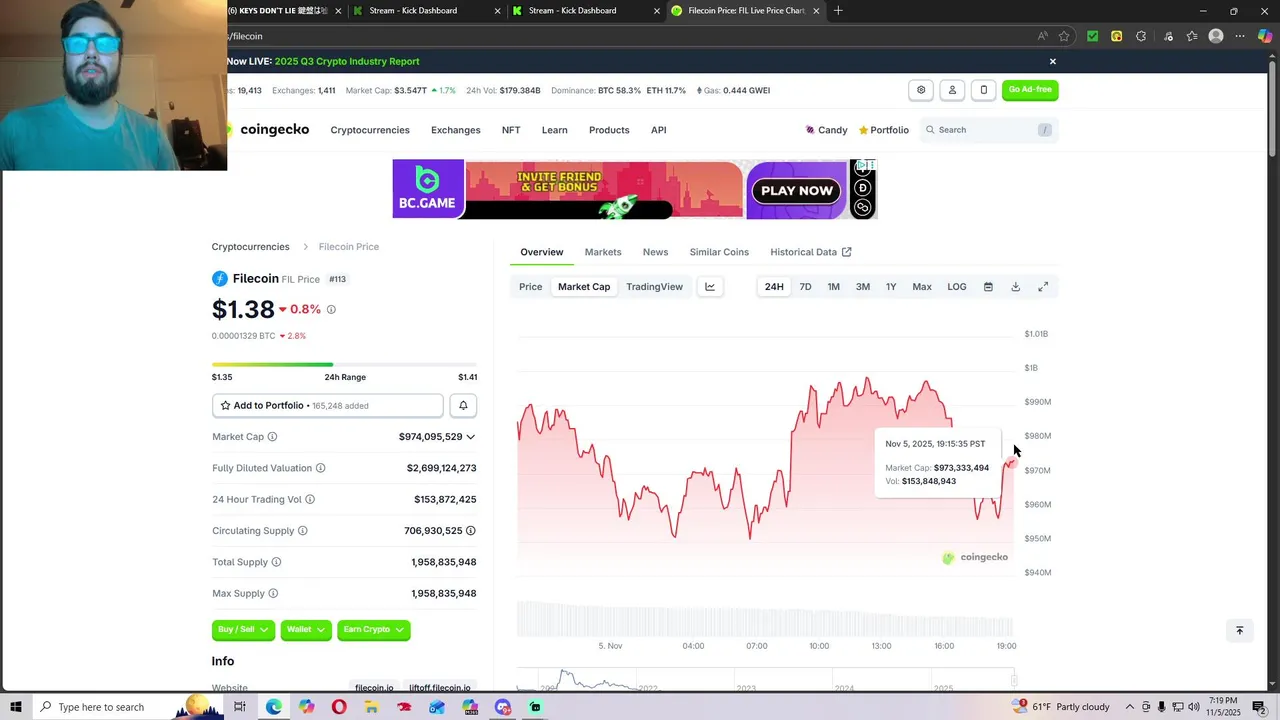Click the read aloud icon
This screenshot has width=1280, height=720.
pos(1042,36)
